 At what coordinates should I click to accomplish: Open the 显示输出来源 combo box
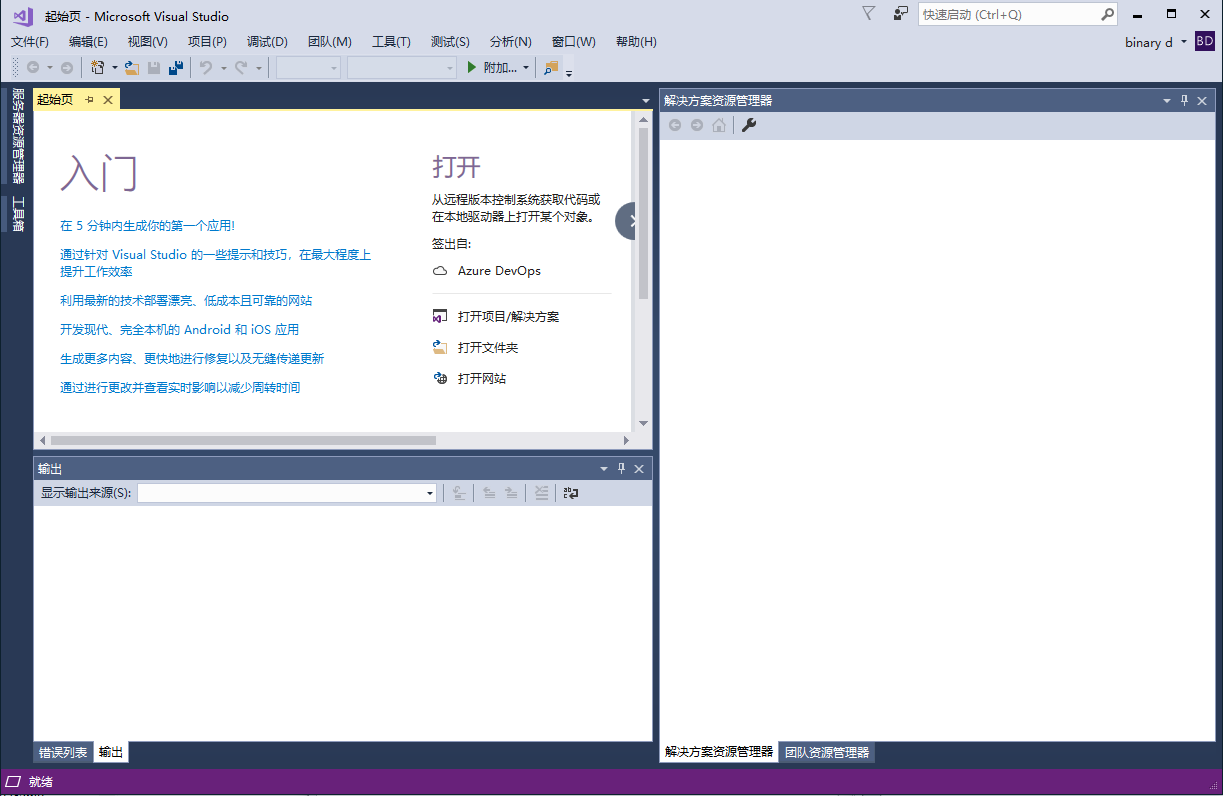pos(287,493)
